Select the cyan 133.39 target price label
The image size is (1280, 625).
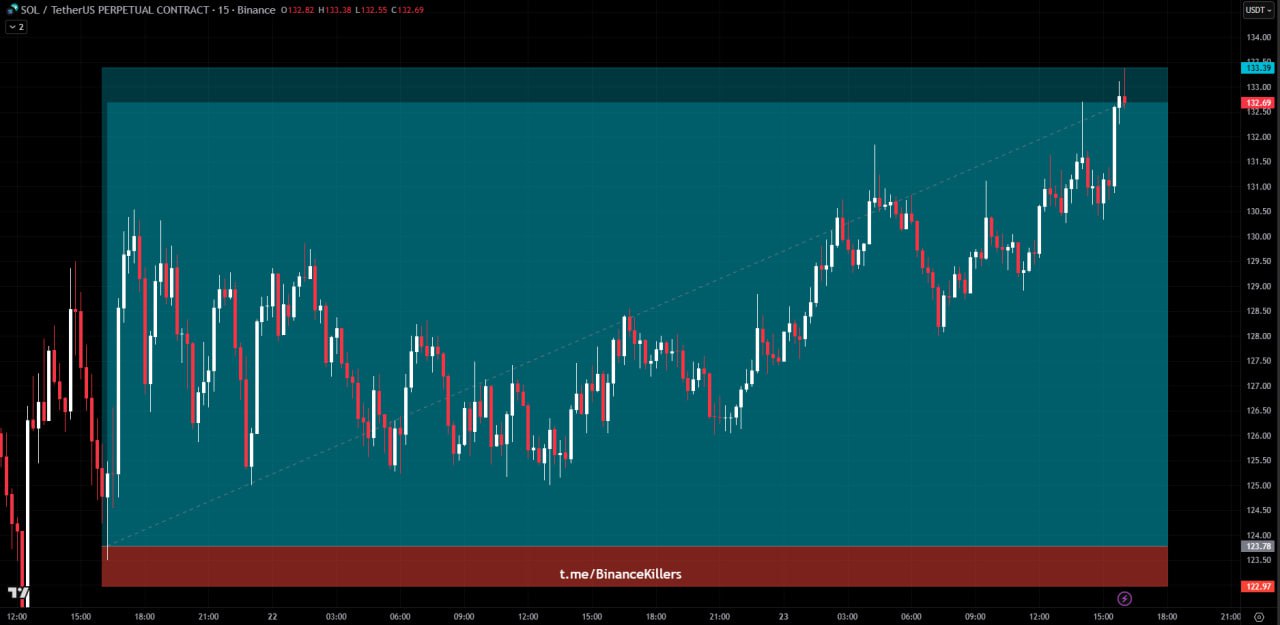(x=1256, y=67)
